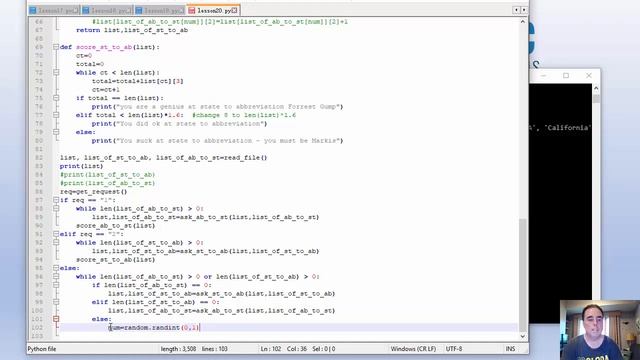Click 'Python file' in the status bar
This screenshot has height=360, width=640.
click(42, 349)
